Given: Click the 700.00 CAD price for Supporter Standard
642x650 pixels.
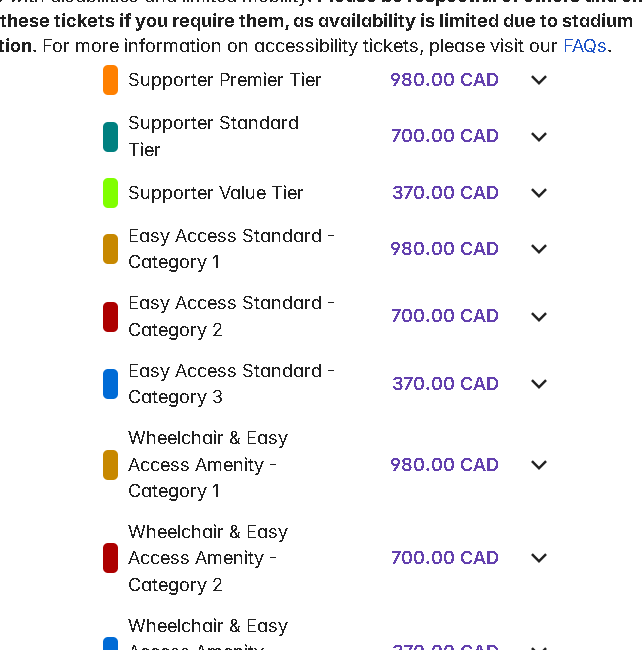Looking at the screenshot, I should [x=445, y=136].
